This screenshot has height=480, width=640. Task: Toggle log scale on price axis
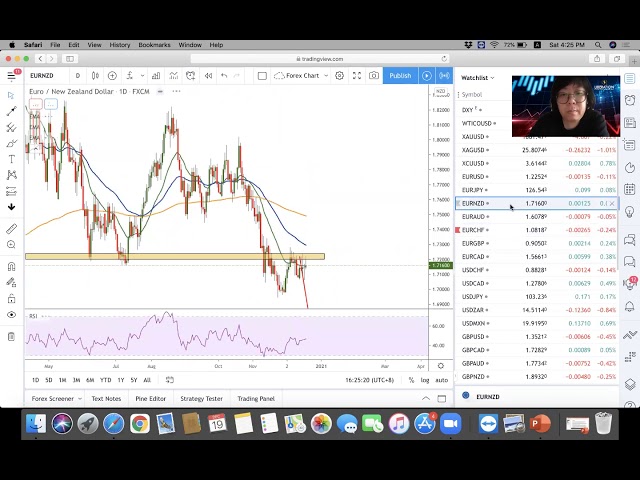tap(426, 380)
